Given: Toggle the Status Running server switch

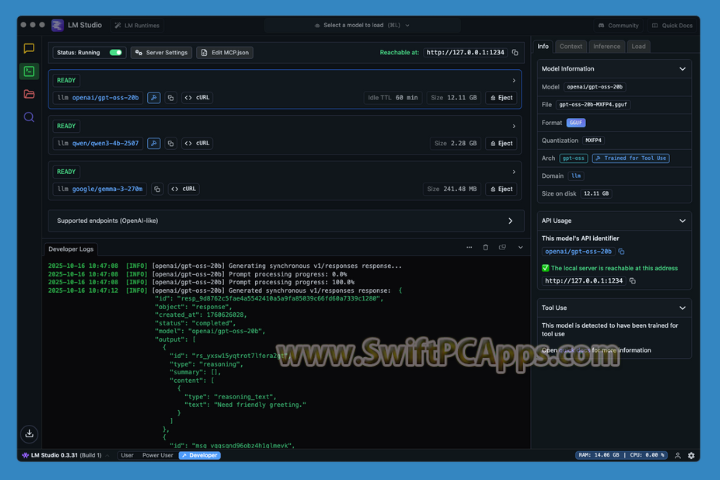Looking at the screenshot, I should (116, 52).
